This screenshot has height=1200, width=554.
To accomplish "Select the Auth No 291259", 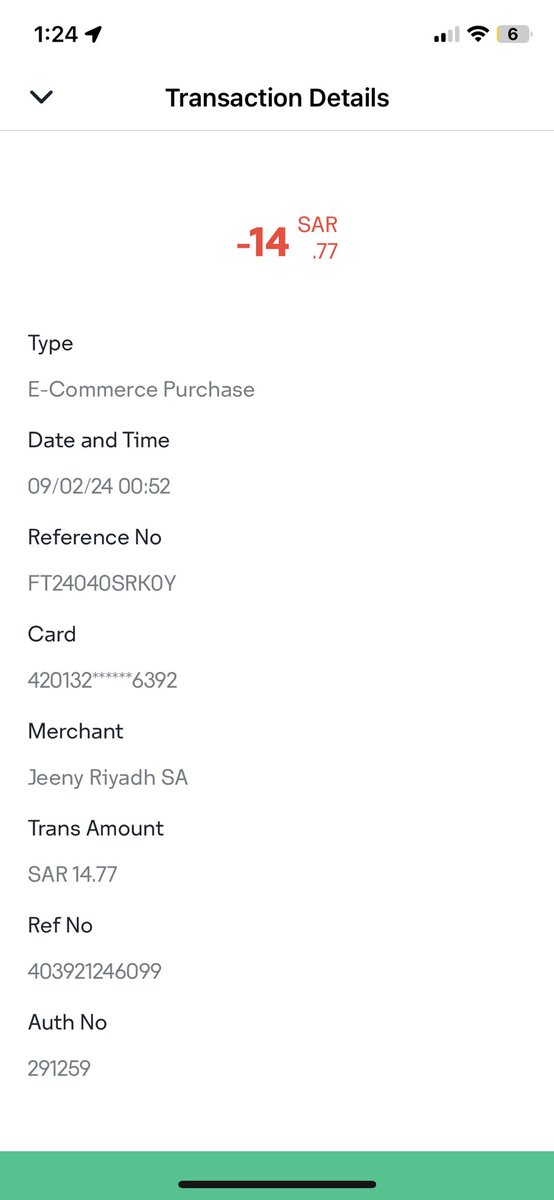I will pos(59,1069).
